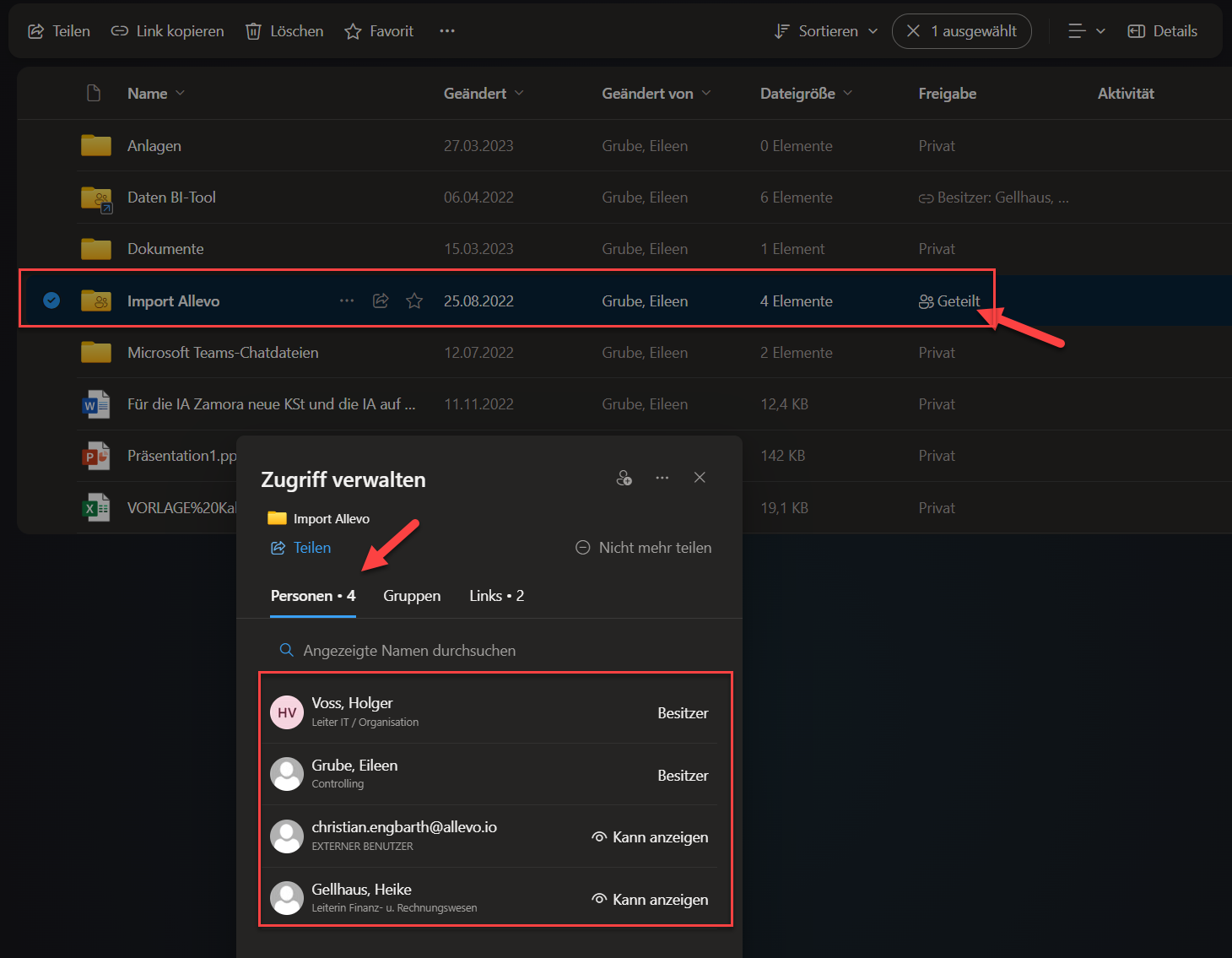Open the view layout options dropdown

point(1086,31)
